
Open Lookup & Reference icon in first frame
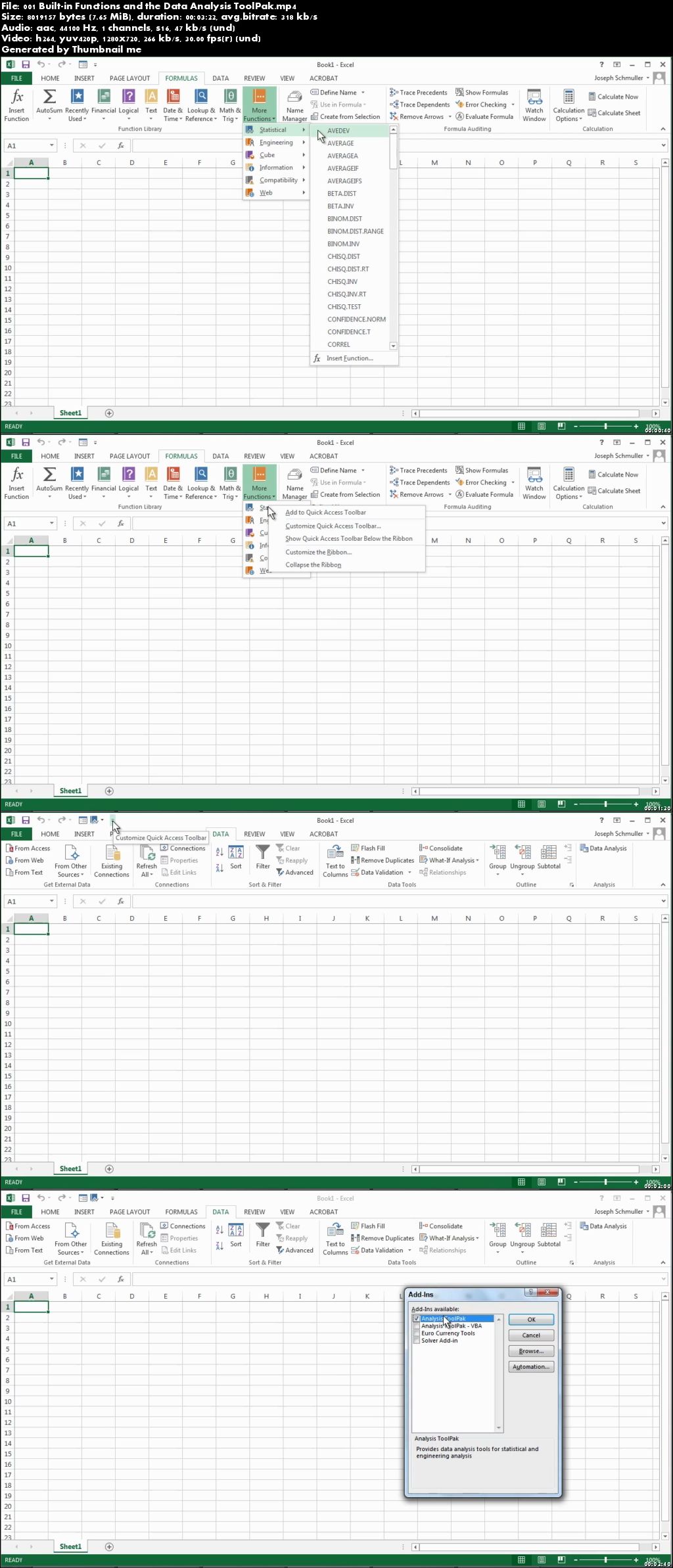201,97
